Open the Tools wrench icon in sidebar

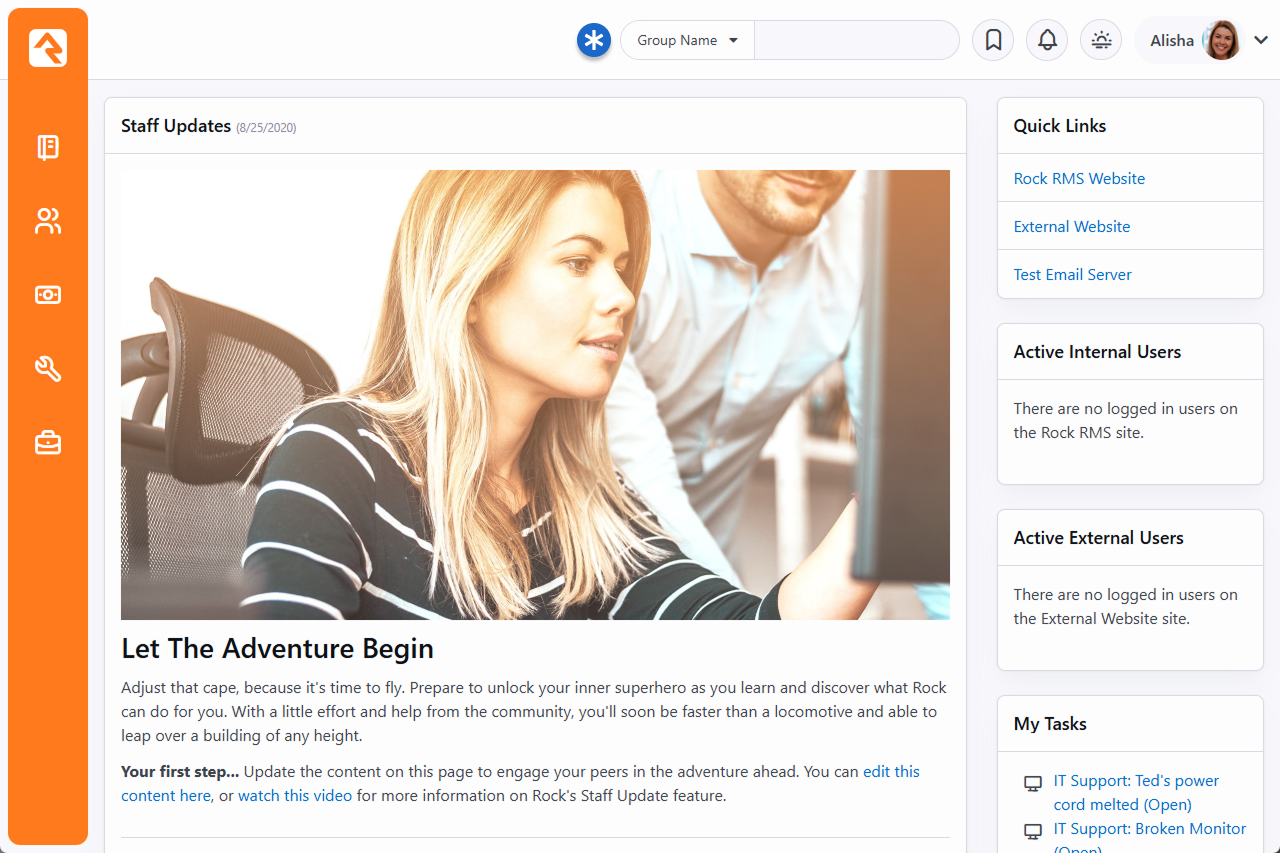tap(48, 369)
